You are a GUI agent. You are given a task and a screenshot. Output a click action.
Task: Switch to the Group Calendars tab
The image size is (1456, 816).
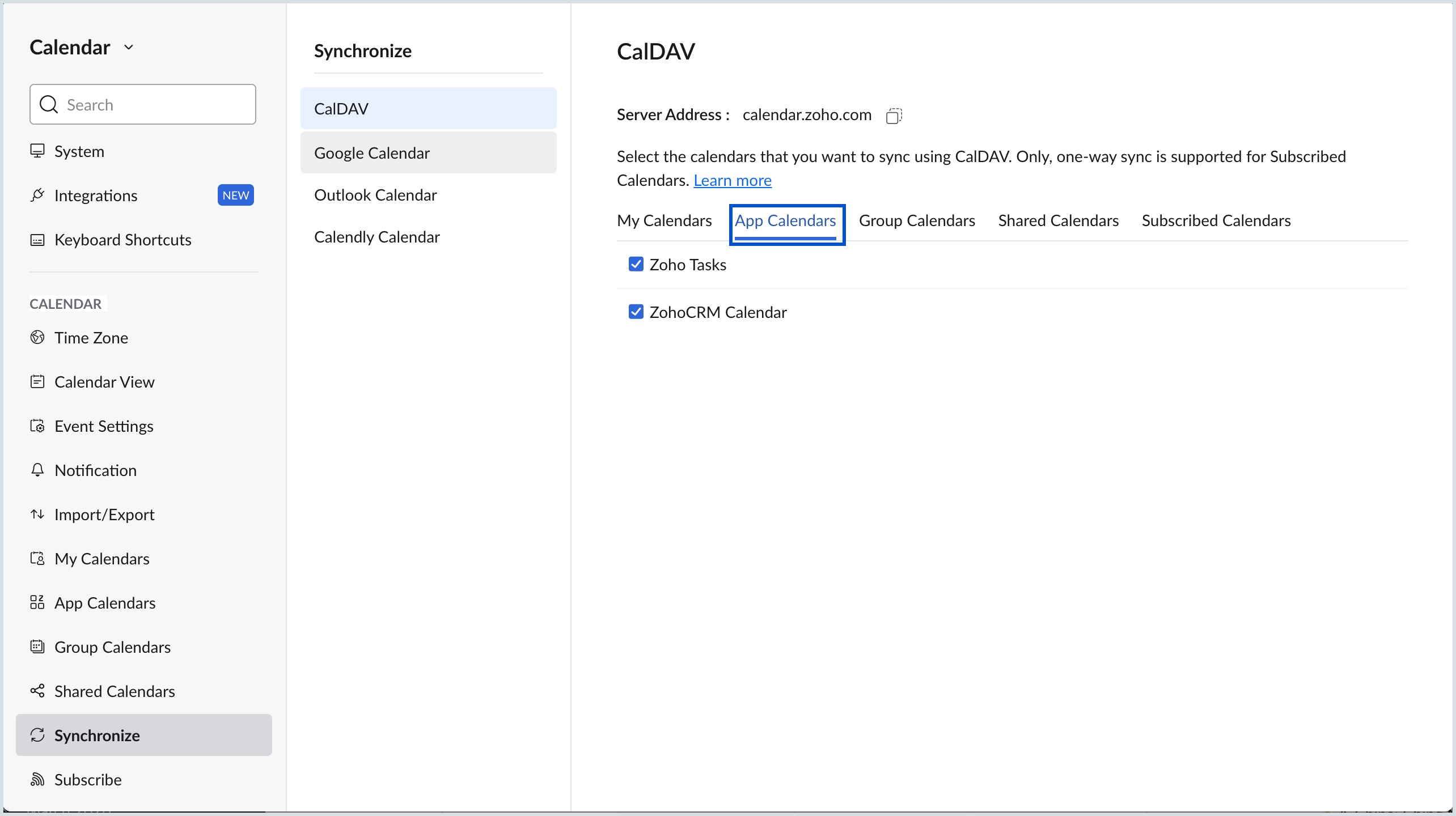coord(917,220)
